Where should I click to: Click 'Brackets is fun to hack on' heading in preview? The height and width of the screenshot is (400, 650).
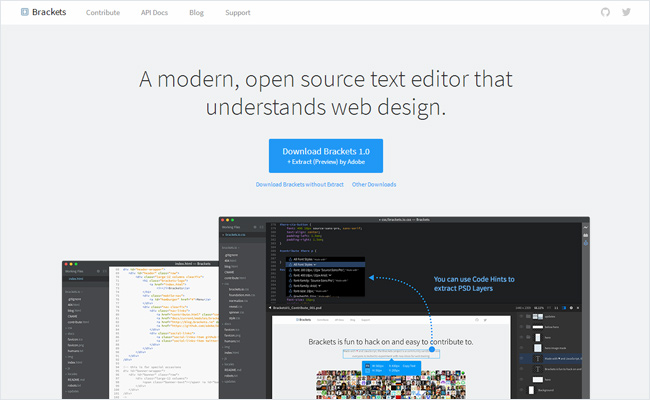click(x=390, y=342)
